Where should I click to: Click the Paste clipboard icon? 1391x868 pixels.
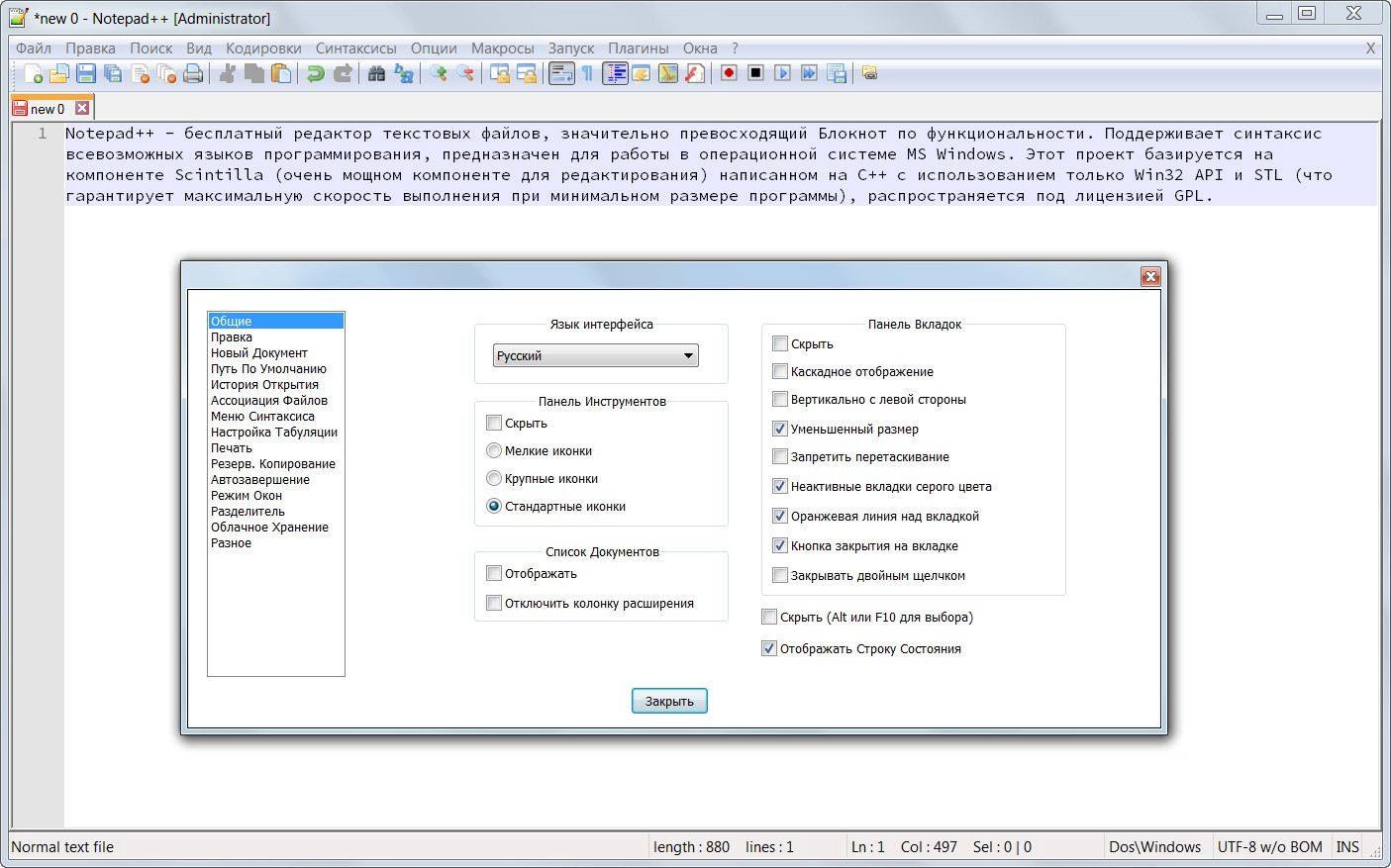[281, 73]
